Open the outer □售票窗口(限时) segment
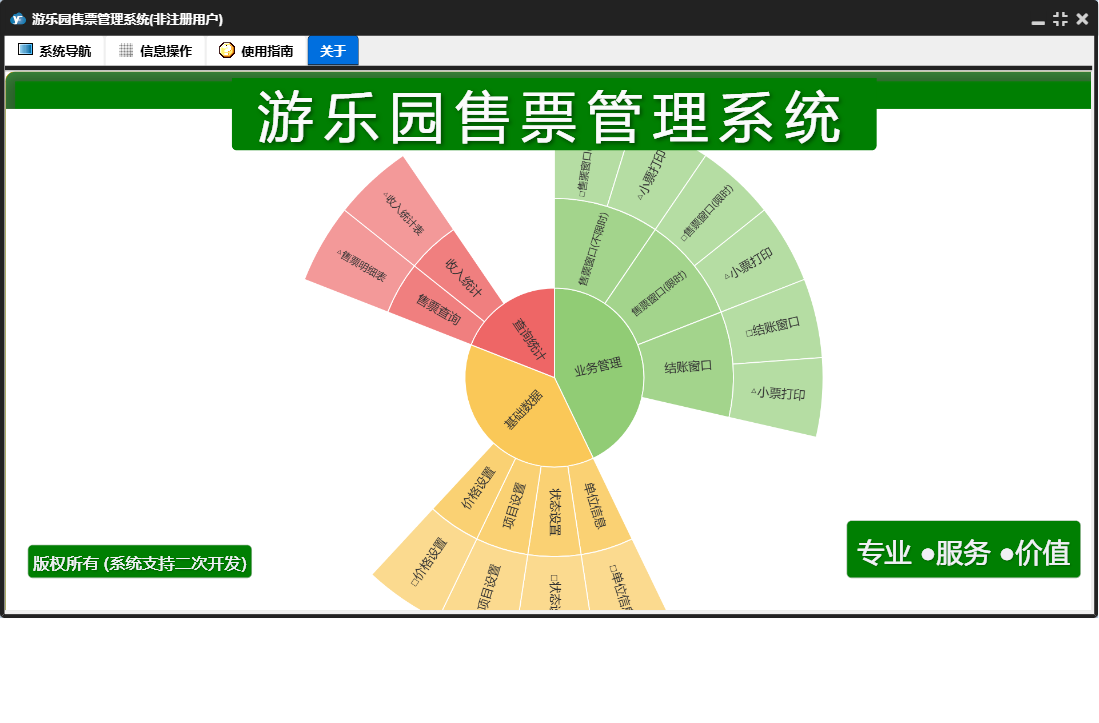The image size is (1099, 723). coord(708,212)
